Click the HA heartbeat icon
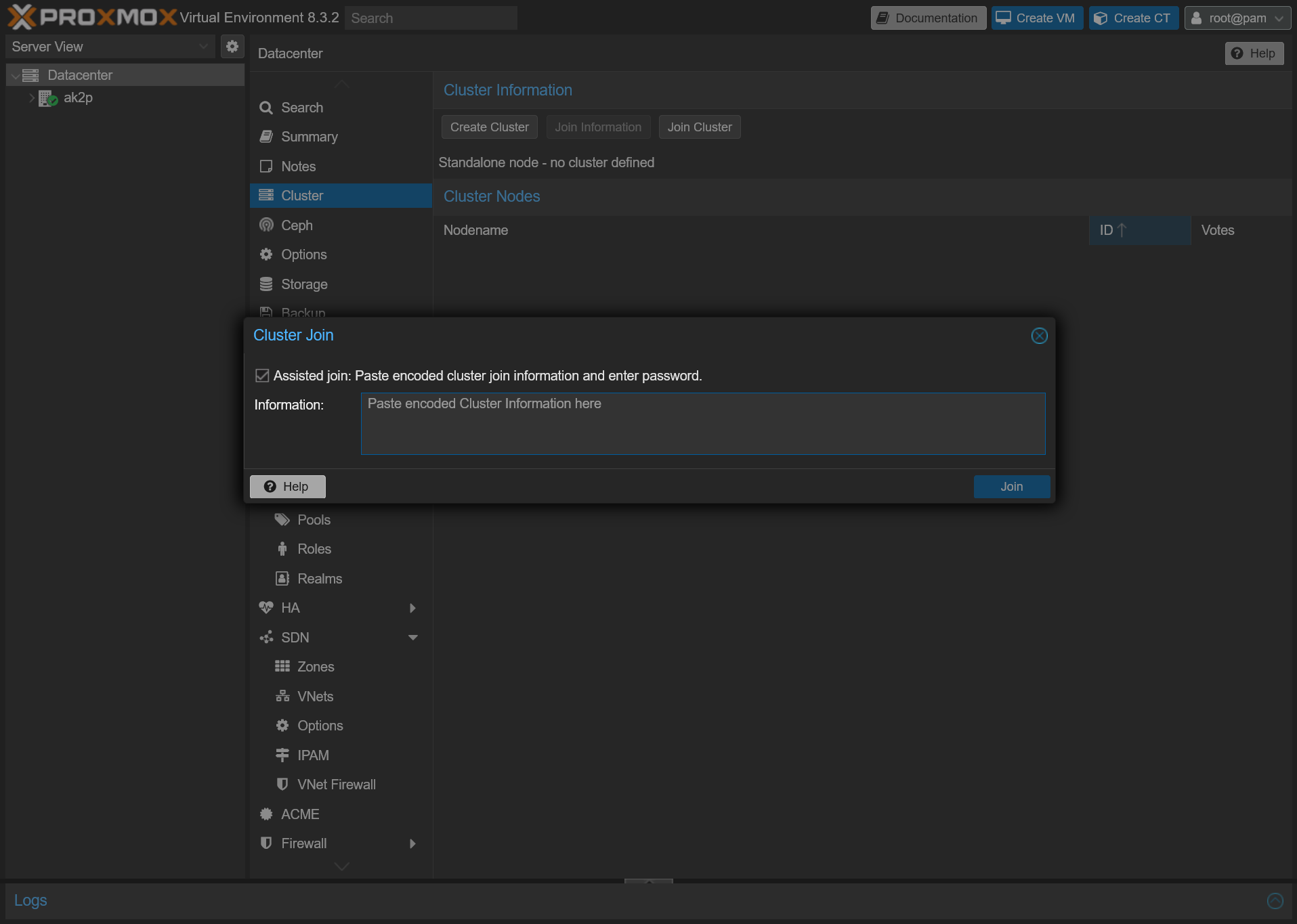The height and width of the screenshot is (924, 1297). pos(266,608)
